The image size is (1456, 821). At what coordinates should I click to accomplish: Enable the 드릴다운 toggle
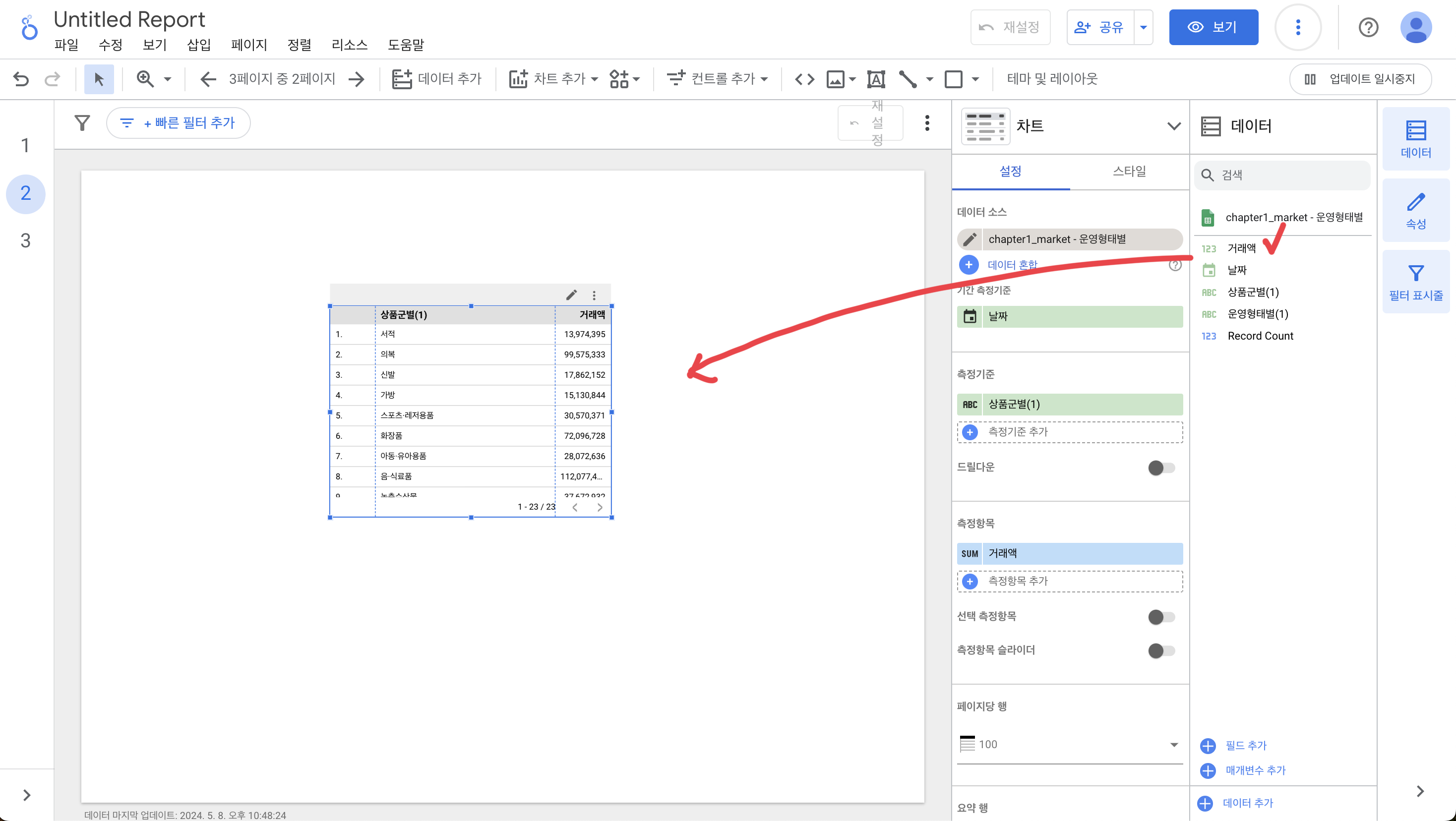[x=1161, y=468]
